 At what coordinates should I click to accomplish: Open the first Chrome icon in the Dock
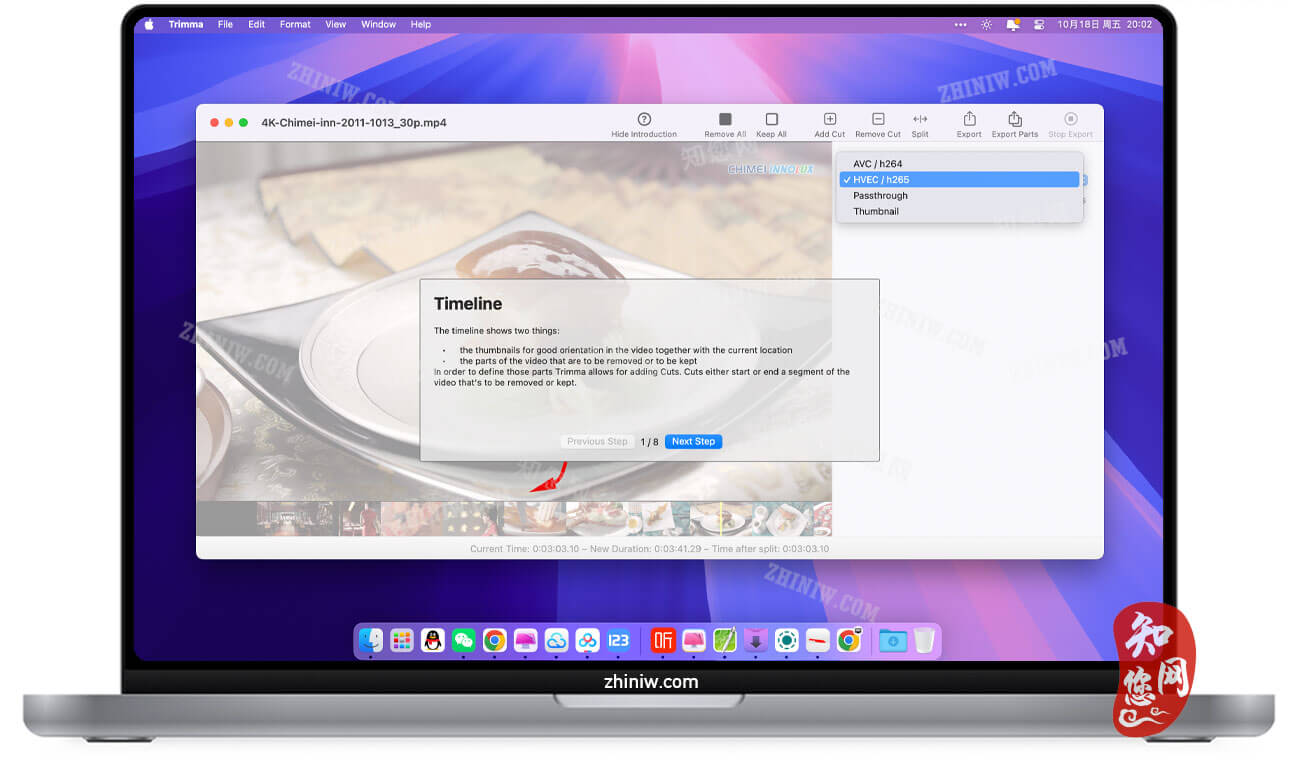coord(495,640)
